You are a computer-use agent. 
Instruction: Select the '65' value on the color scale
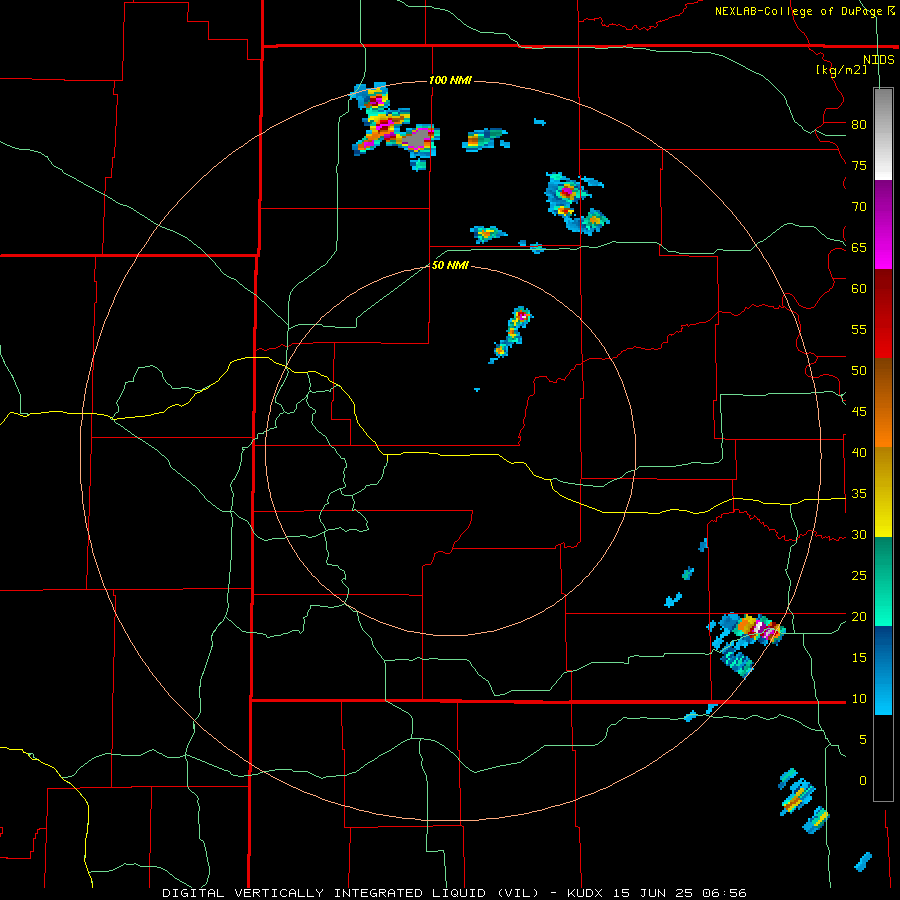pyautogui.click(x=859, y=247)
